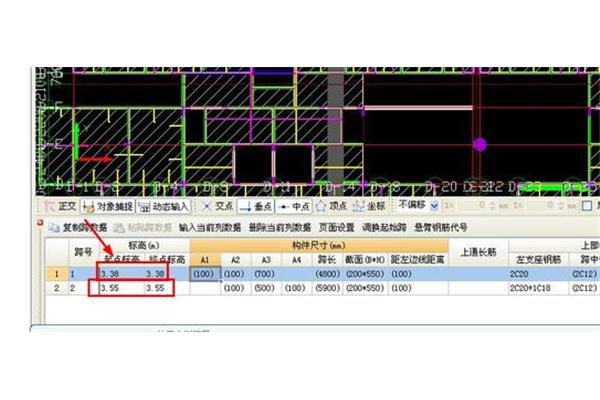Image resolution: width=600 pixels, height=400 pixels.
Task: Select the 跨号 column header
Action: click(x=83, y=252)
